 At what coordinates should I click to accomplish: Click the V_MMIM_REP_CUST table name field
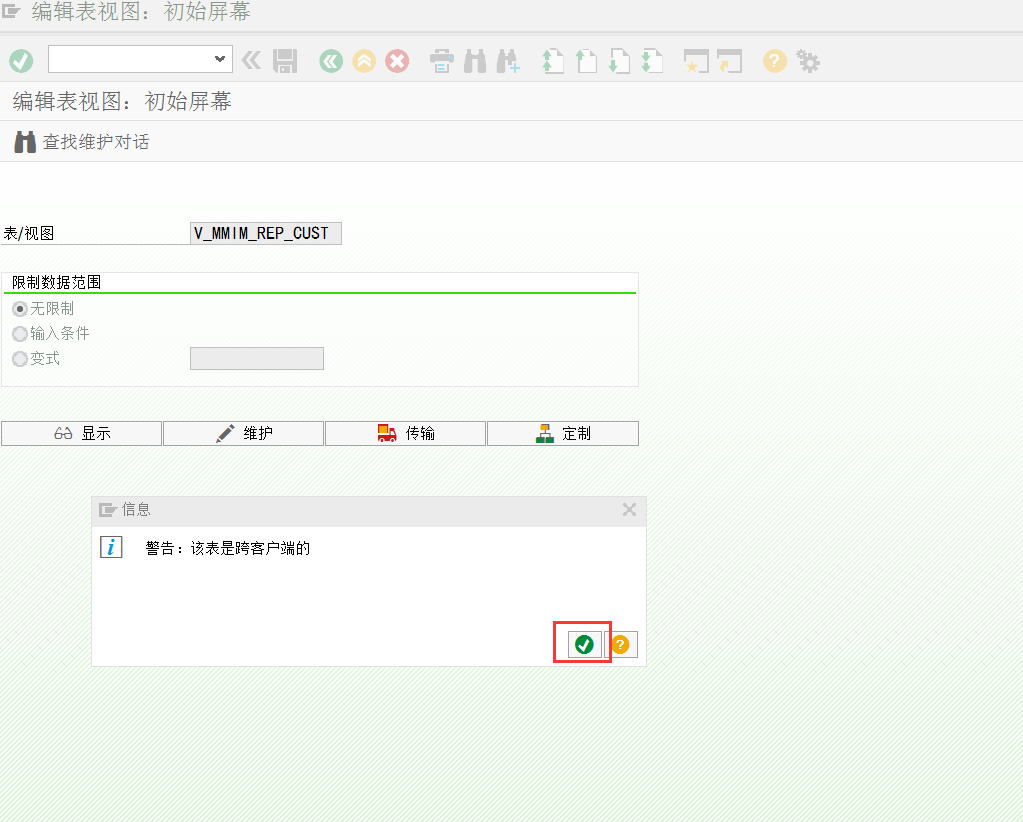pyautogui.click(x=264, y=232)
